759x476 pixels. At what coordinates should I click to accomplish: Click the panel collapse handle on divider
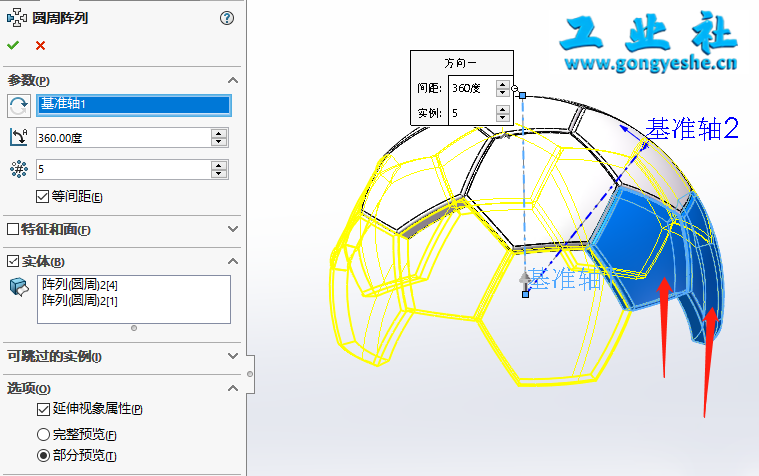point(250,374)
